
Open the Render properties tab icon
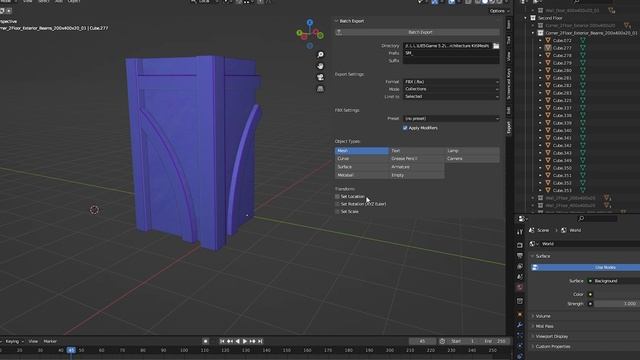520,245
